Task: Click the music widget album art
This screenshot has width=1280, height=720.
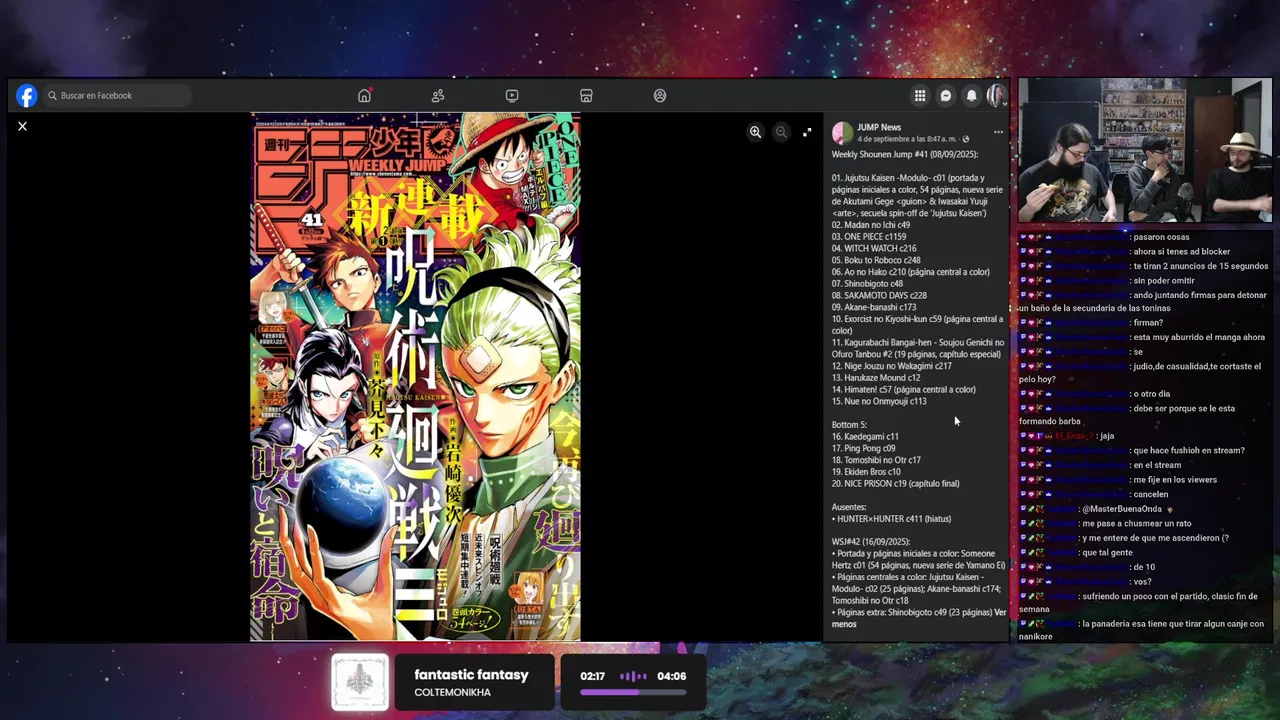Action: coord(360,682)
